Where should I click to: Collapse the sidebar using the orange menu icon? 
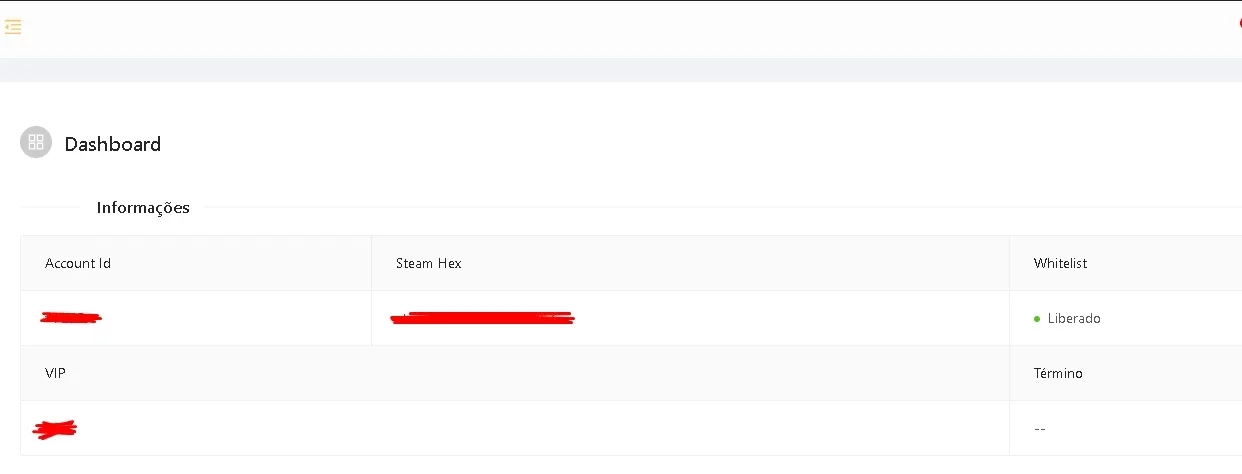[x=13, y=28]
